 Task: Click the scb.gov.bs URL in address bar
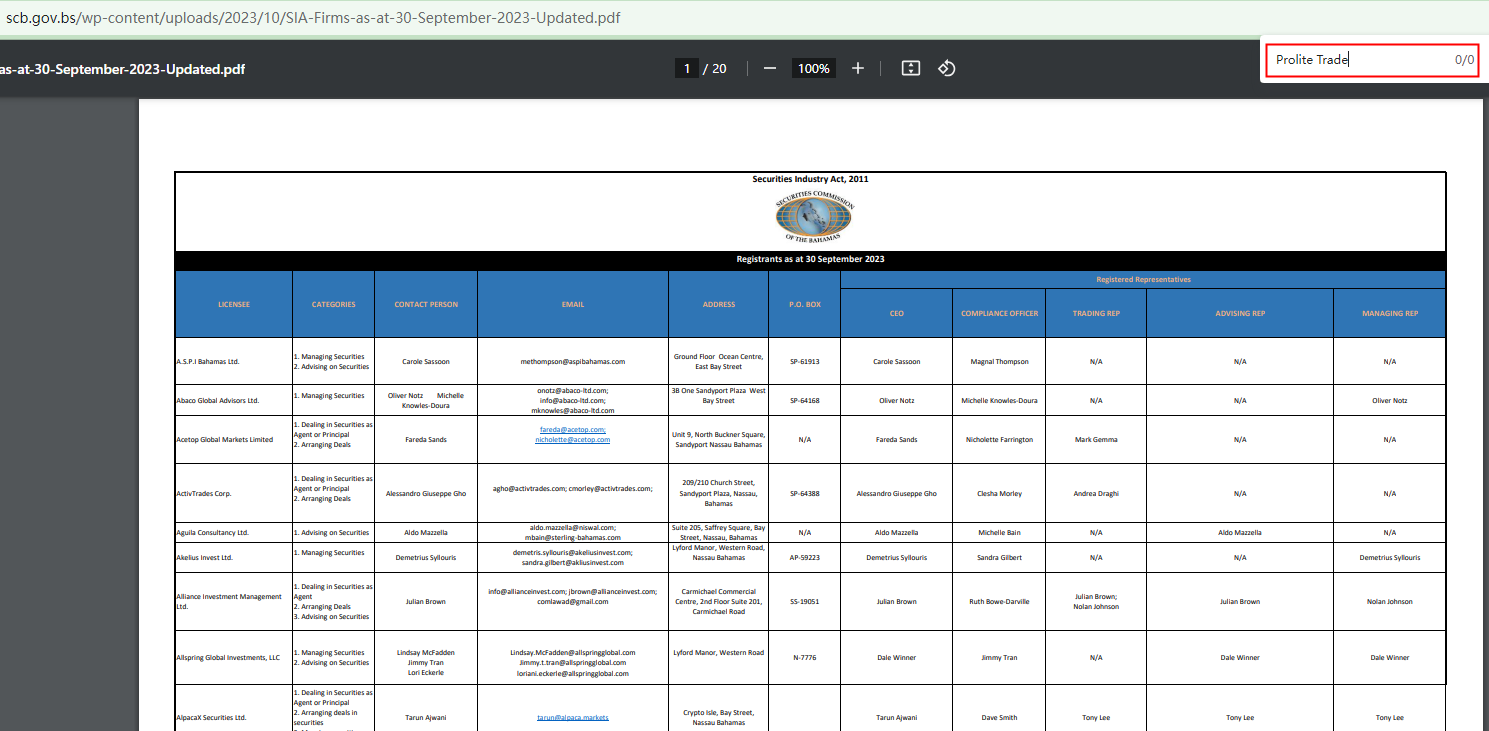click(x=312, y=18)
